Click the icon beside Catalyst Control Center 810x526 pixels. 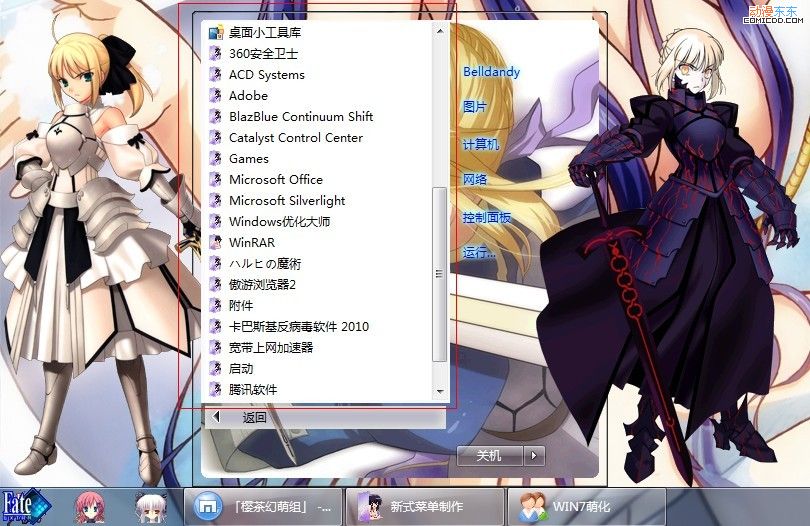point(215,137)
